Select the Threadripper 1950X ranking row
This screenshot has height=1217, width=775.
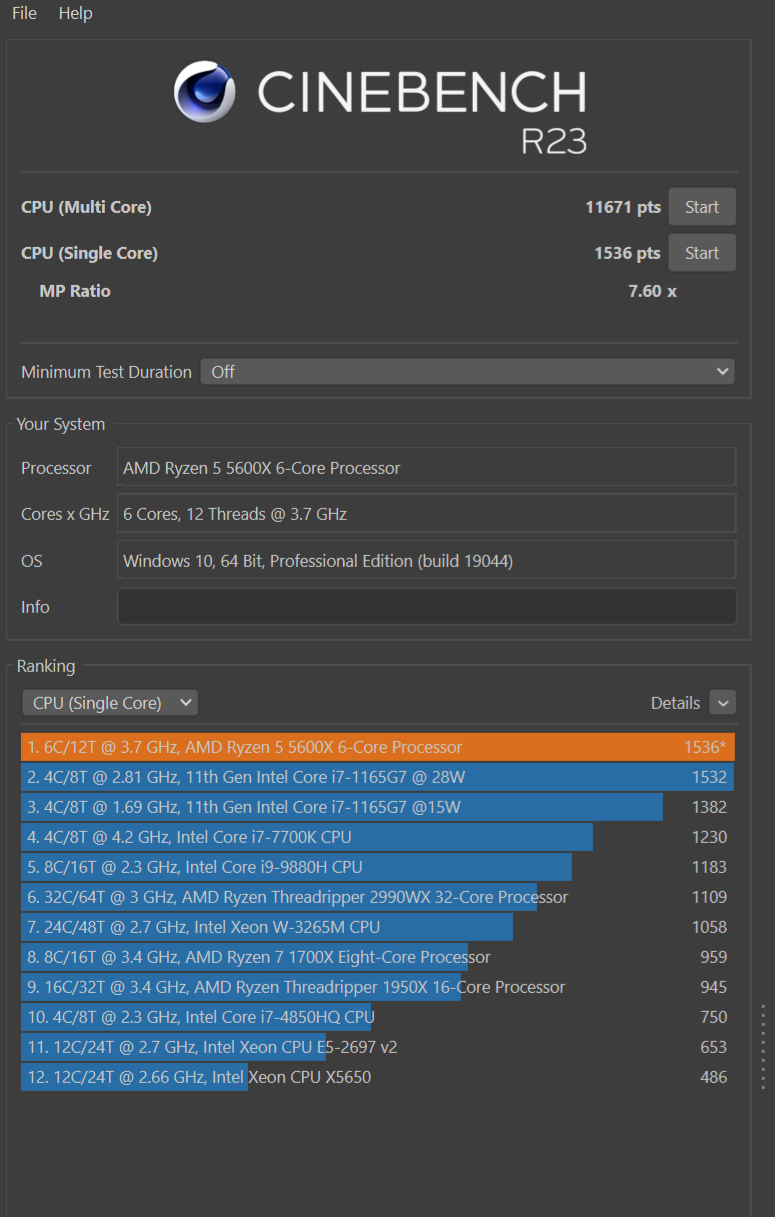point(378,987)
